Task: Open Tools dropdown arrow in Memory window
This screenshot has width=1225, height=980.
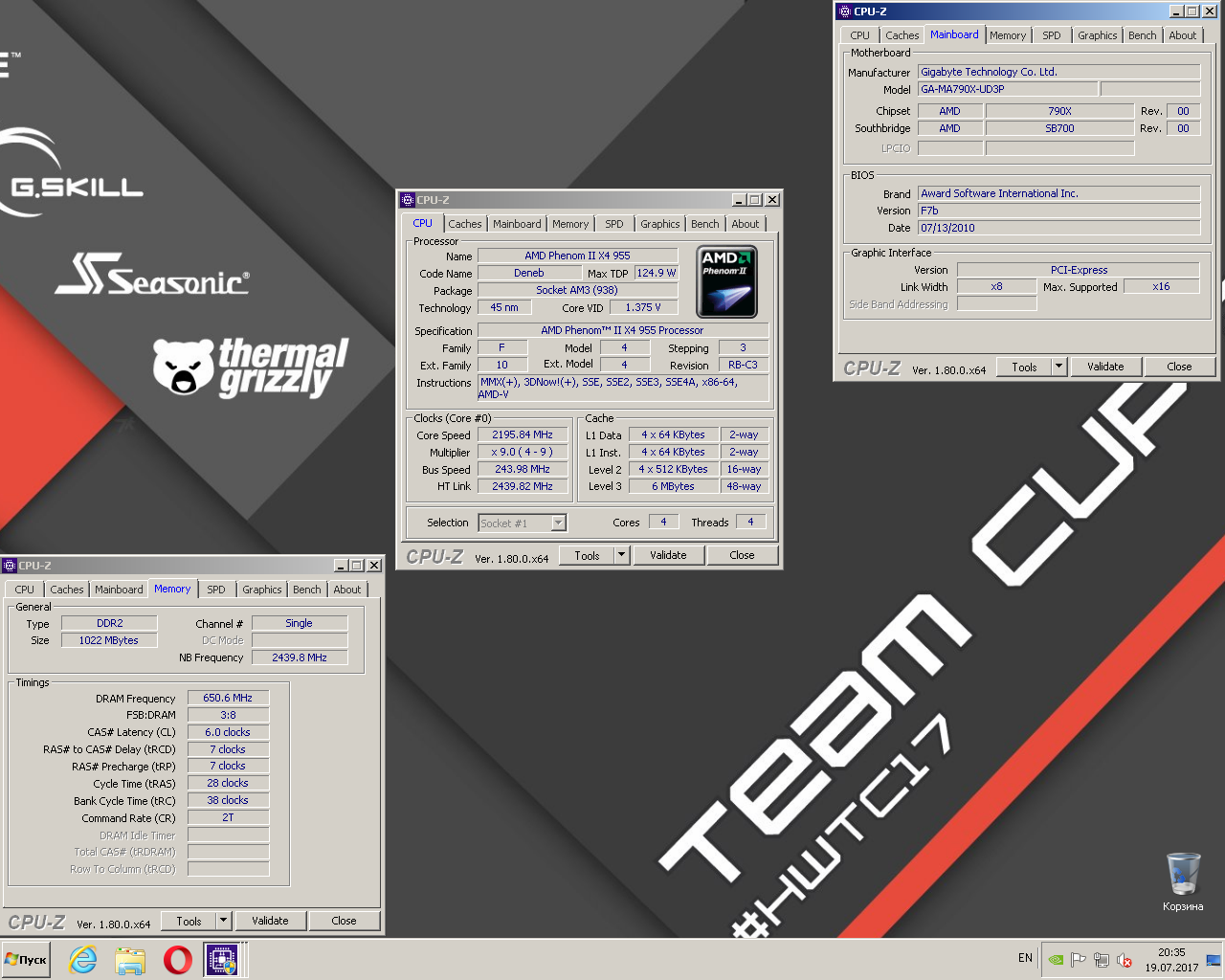Action: [224, 921]
